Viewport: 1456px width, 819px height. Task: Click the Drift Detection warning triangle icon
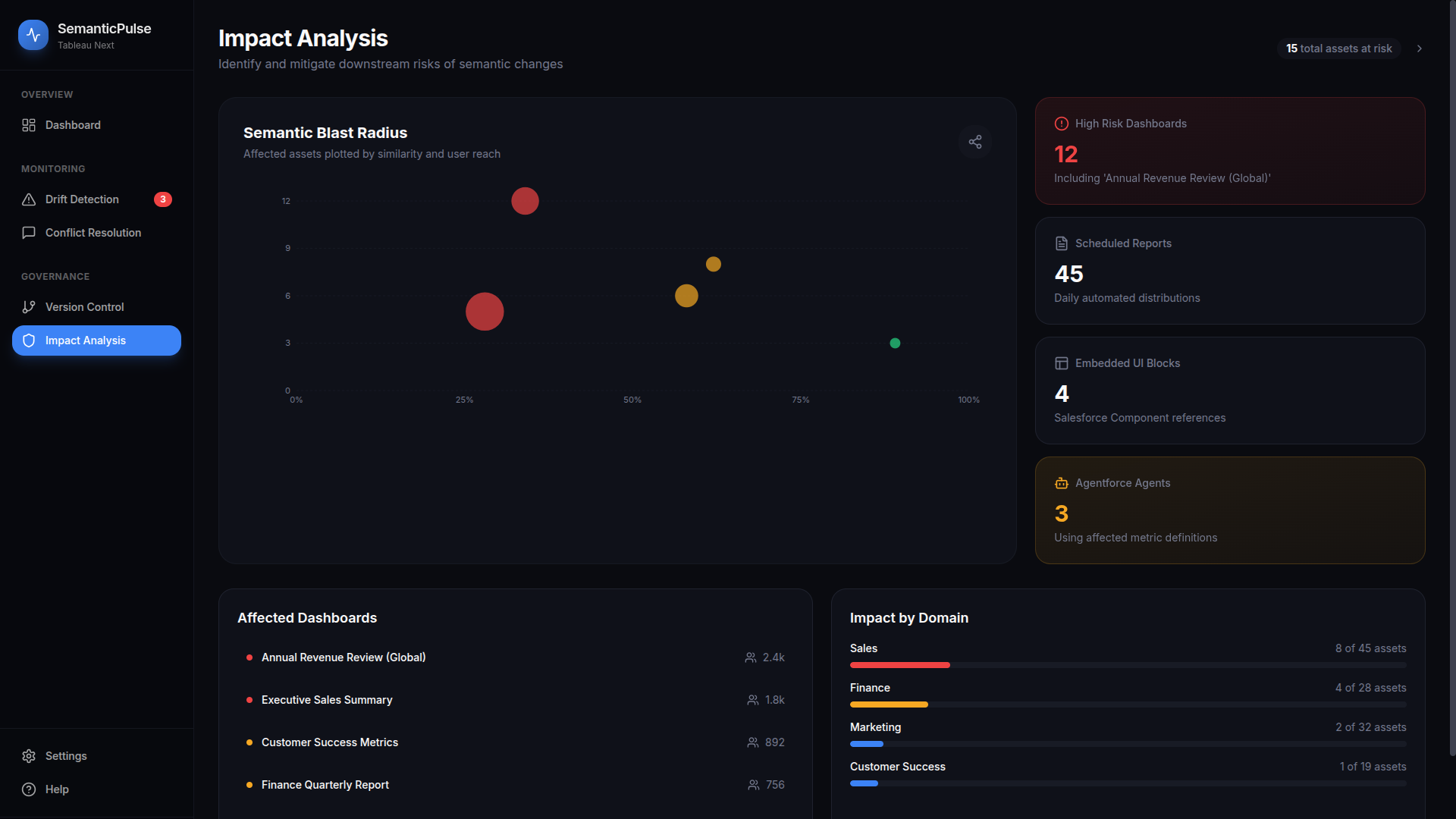pos(29,199)
